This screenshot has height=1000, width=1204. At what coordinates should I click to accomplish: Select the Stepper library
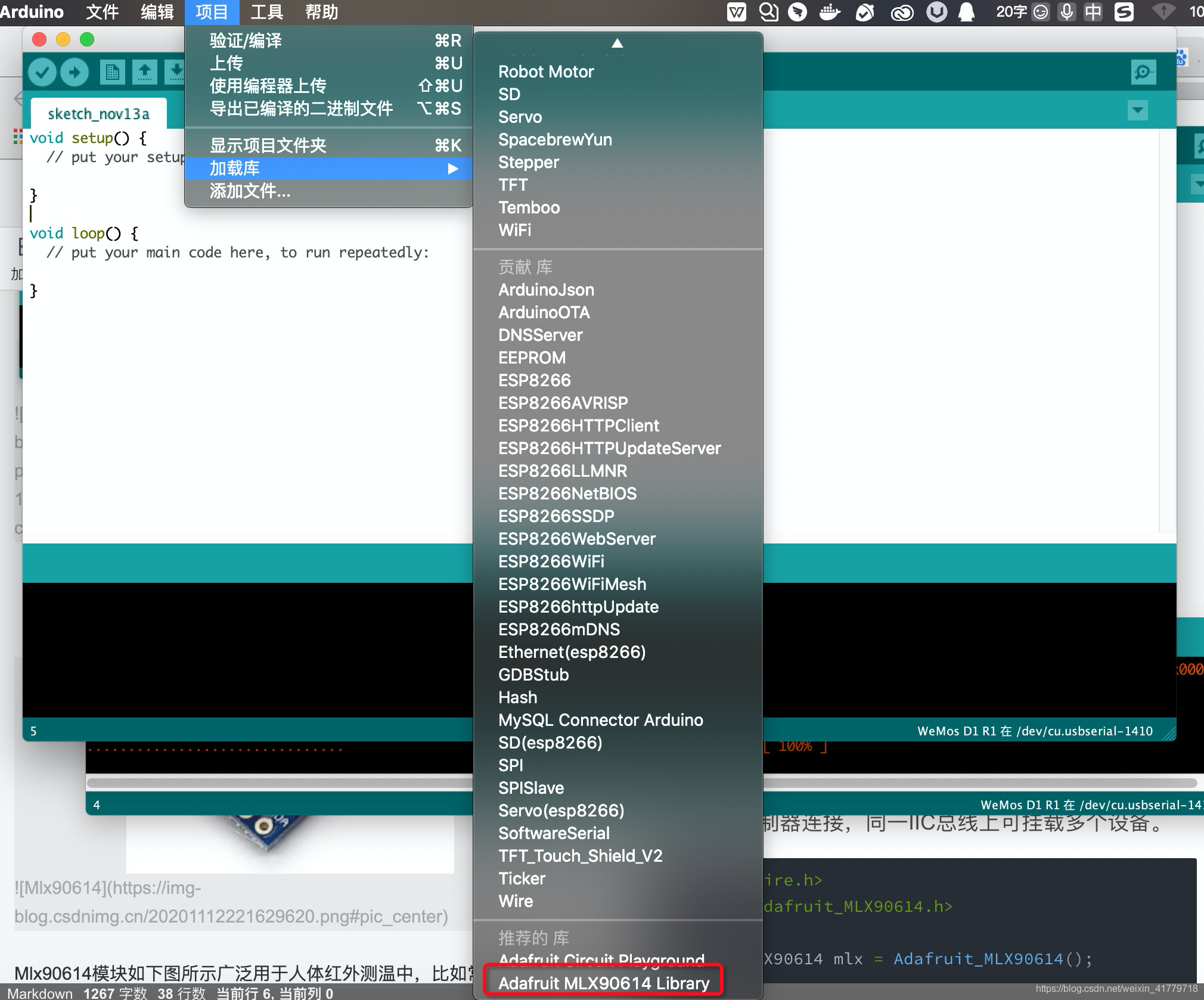click(618, 162)
